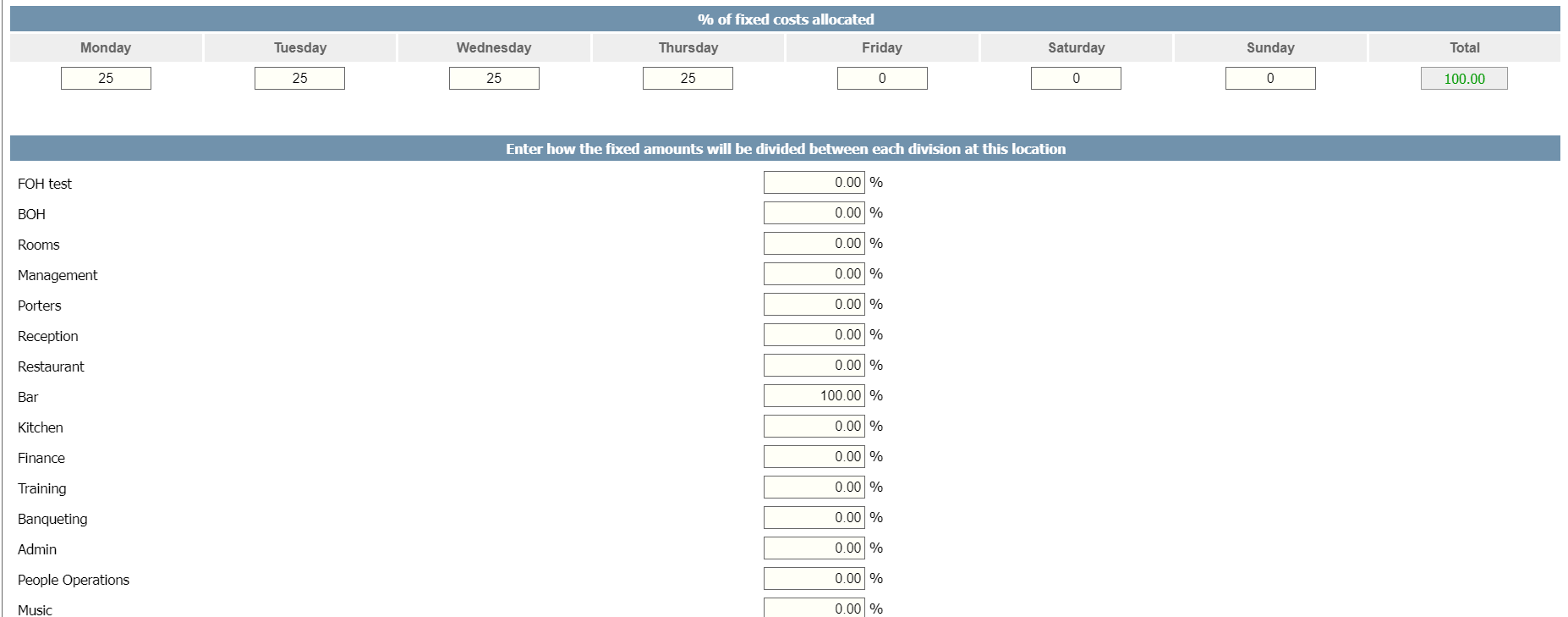The height and width of the screenshot is (617, 1568).
Task: Click the Thursday percentage input field
Action: 688,79
